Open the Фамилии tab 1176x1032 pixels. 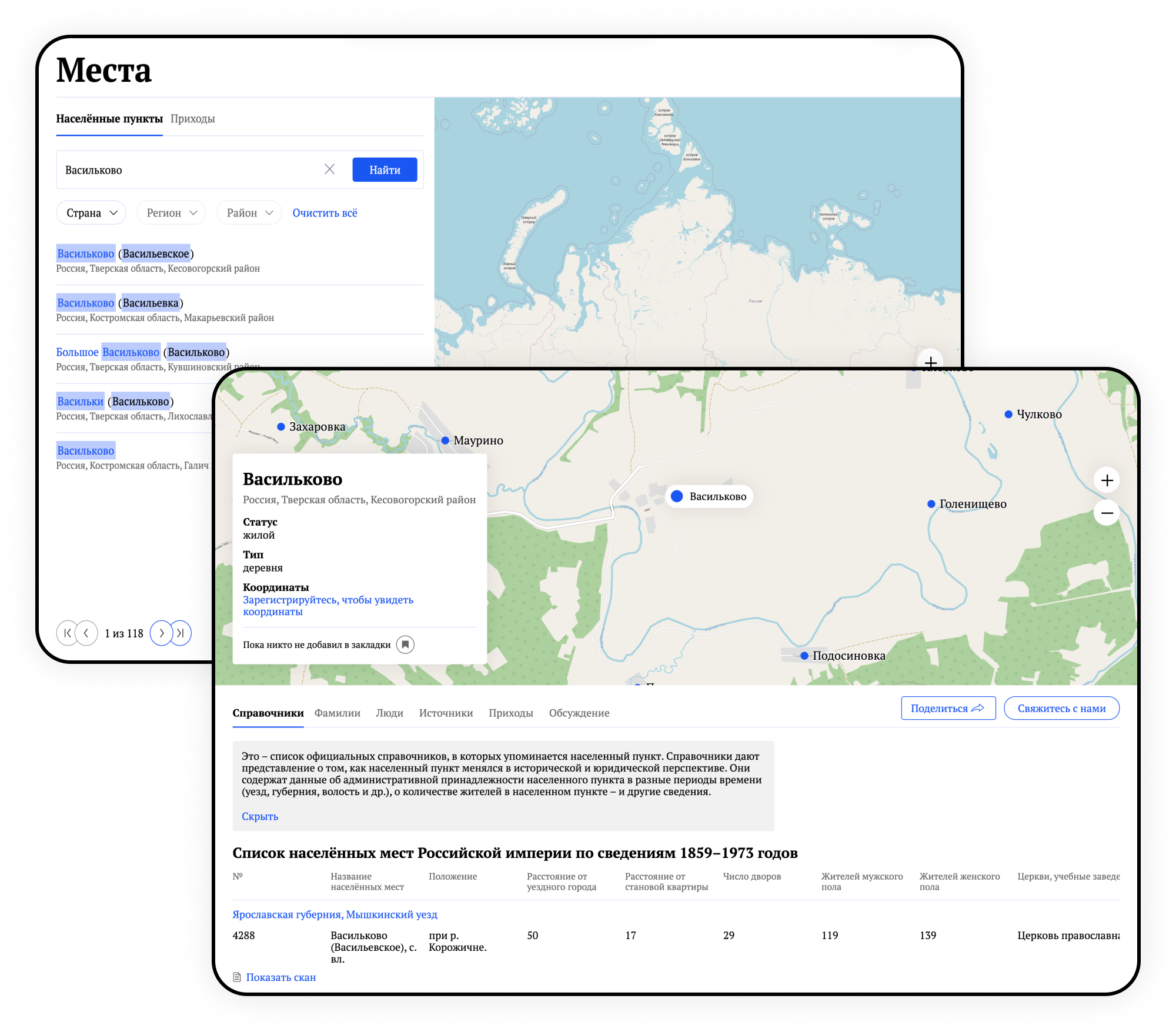pyautogui.click(x=336, y=713)
